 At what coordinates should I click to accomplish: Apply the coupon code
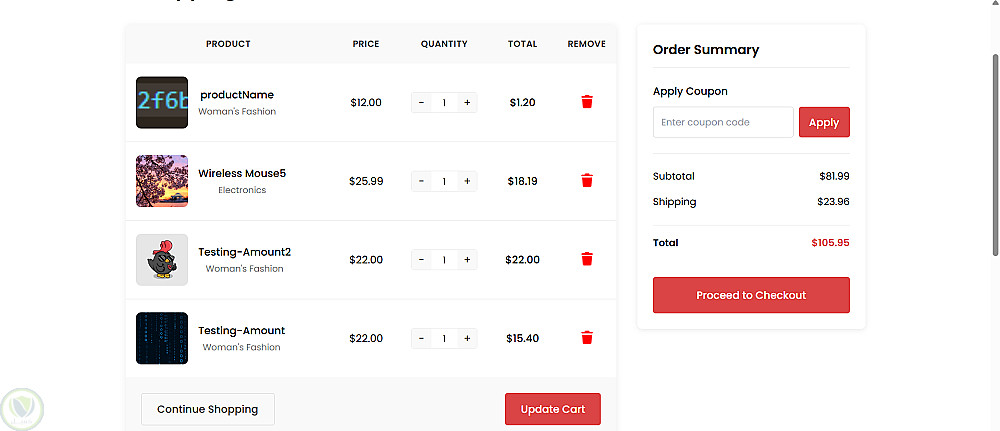coord(824,122)
